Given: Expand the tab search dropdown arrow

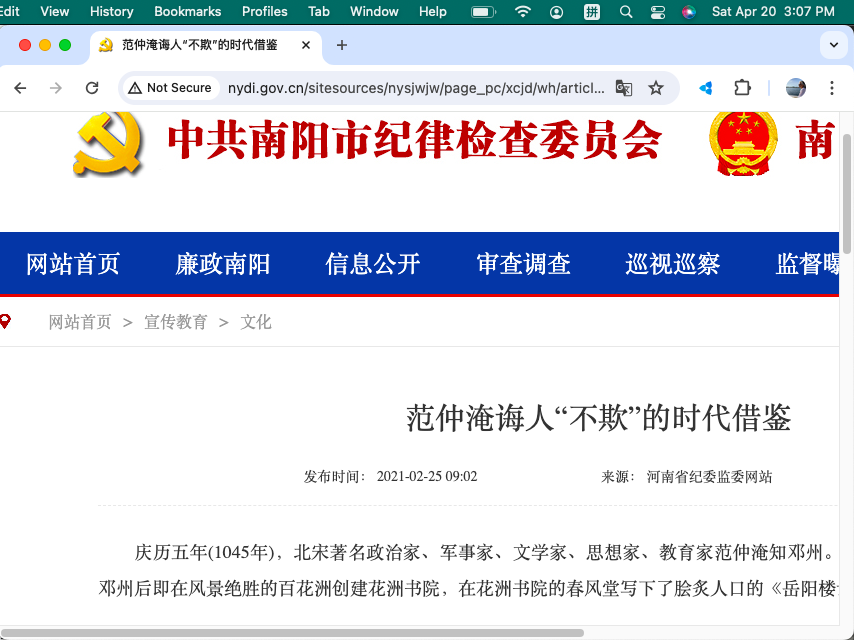Looking at the screenshot, I should pyautogui.click(x=833, y=45).
